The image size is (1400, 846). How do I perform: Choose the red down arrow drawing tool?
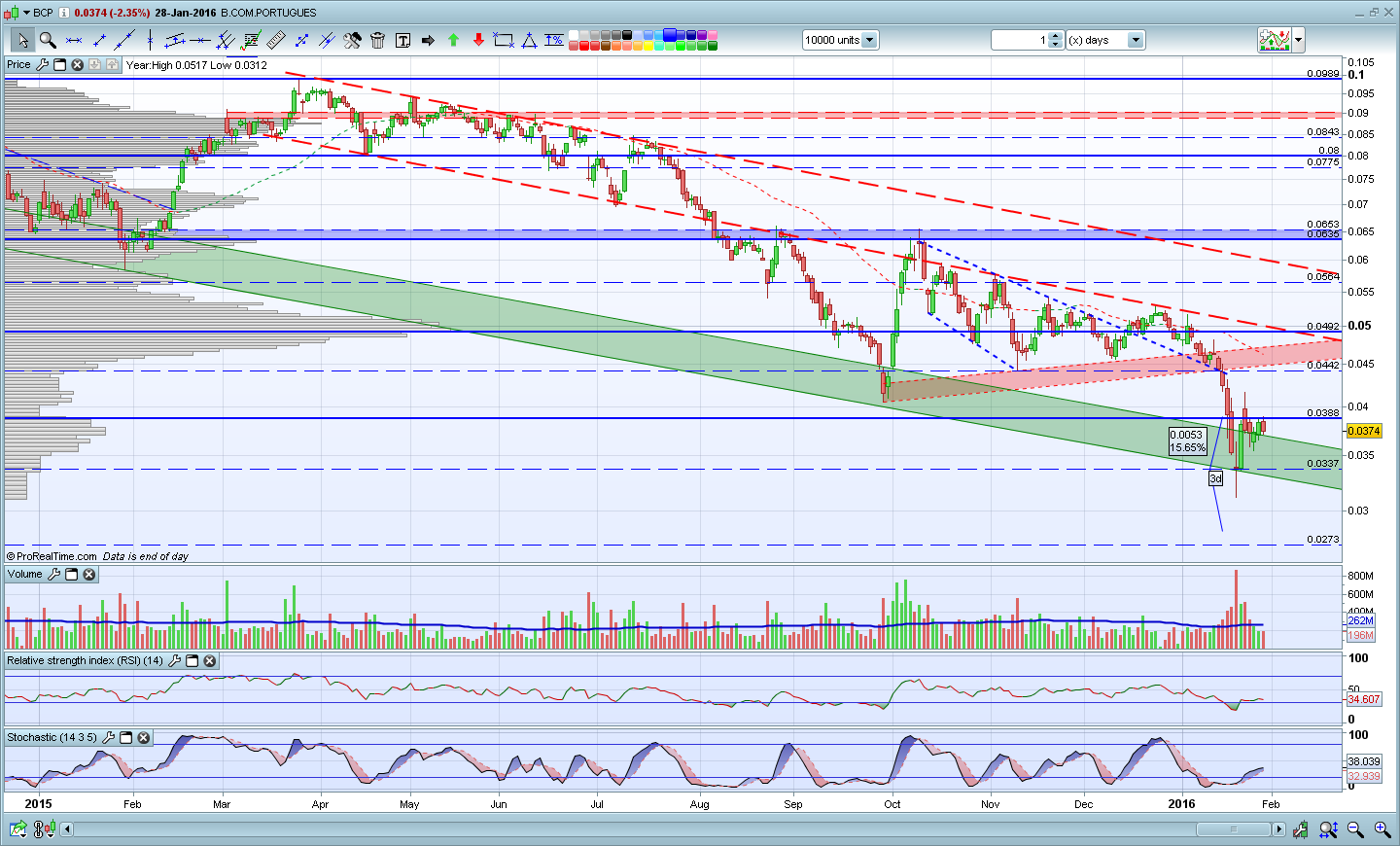(x=478, y=40)
